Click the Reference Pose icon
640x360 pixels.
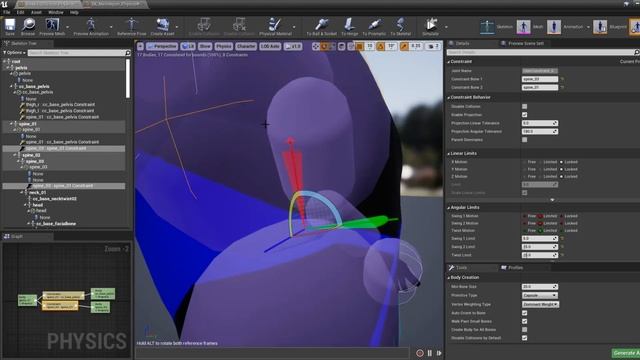[131, 25]
